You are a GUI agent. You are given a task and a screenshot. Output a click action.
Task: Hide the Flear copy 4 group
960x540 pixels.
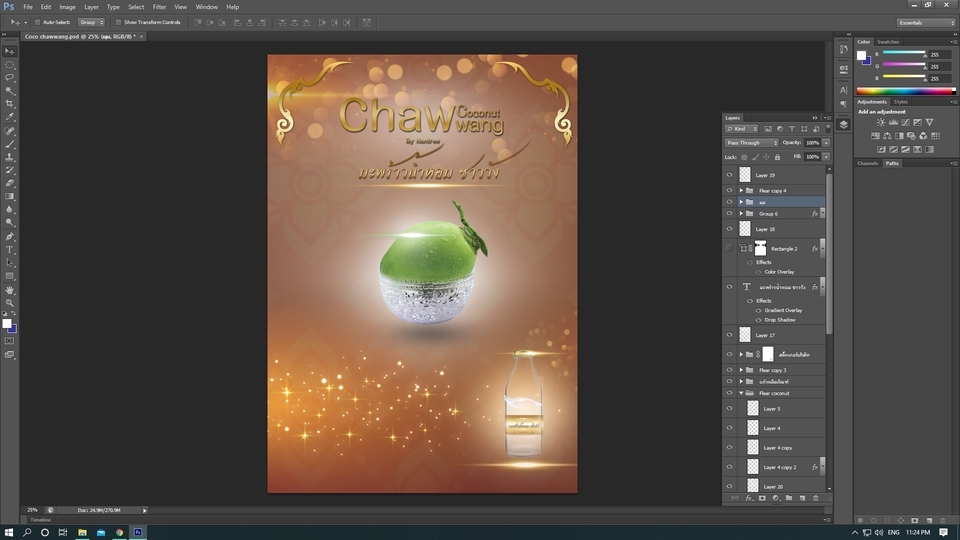pyautogui.click(x=729, y=190)
